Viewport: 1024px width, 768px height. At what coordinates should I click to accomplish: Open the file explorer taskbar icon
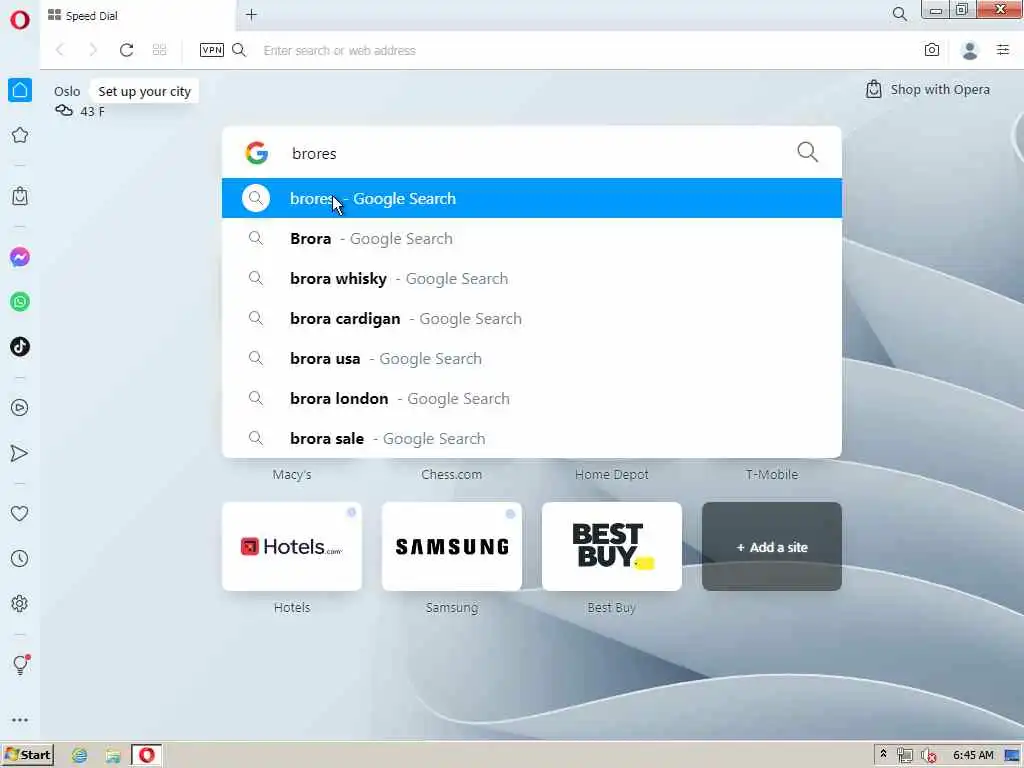pyautogui.click(x=113, y=756)
